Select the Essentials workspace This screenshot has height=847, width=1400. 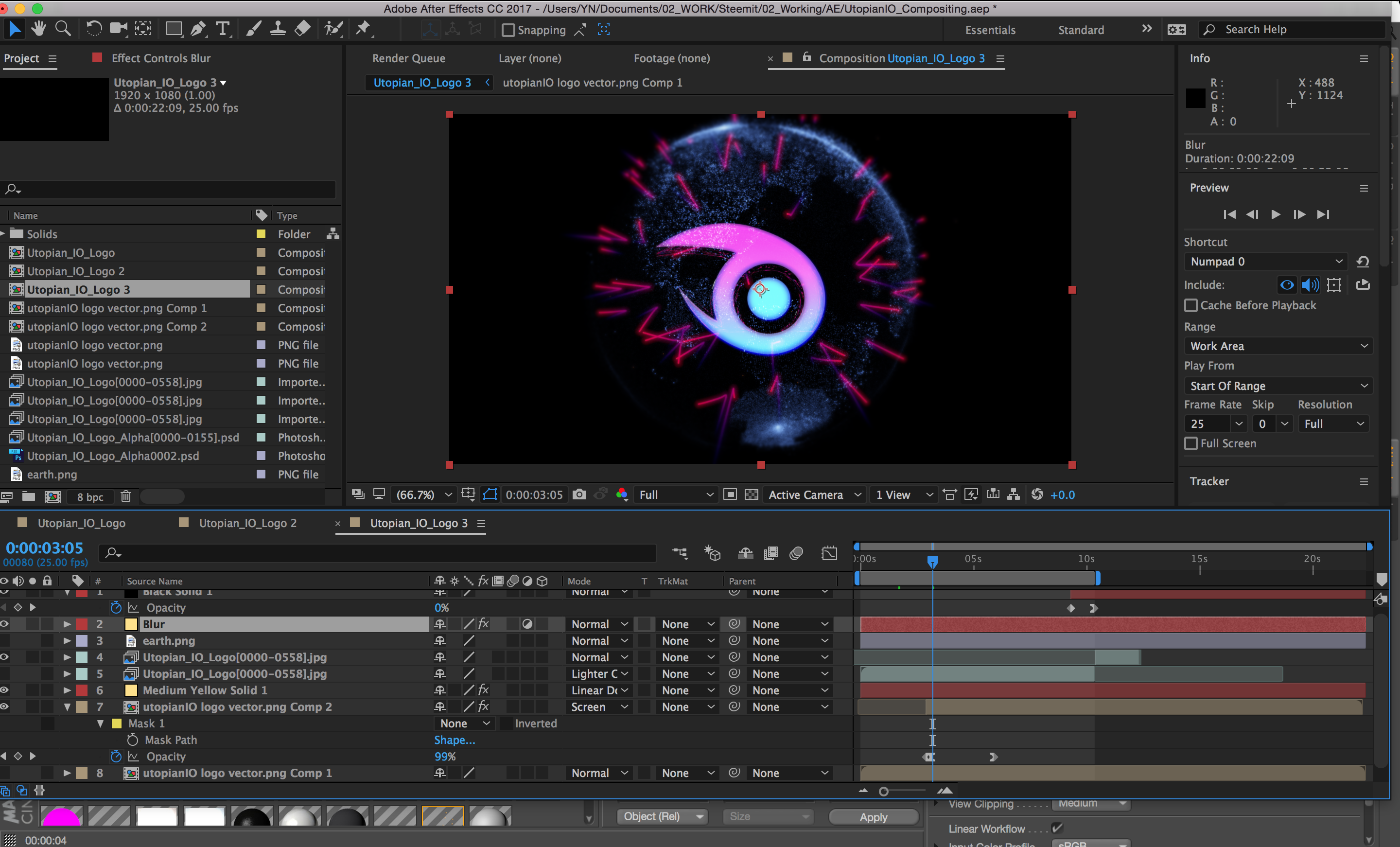[x=990, y=30]
